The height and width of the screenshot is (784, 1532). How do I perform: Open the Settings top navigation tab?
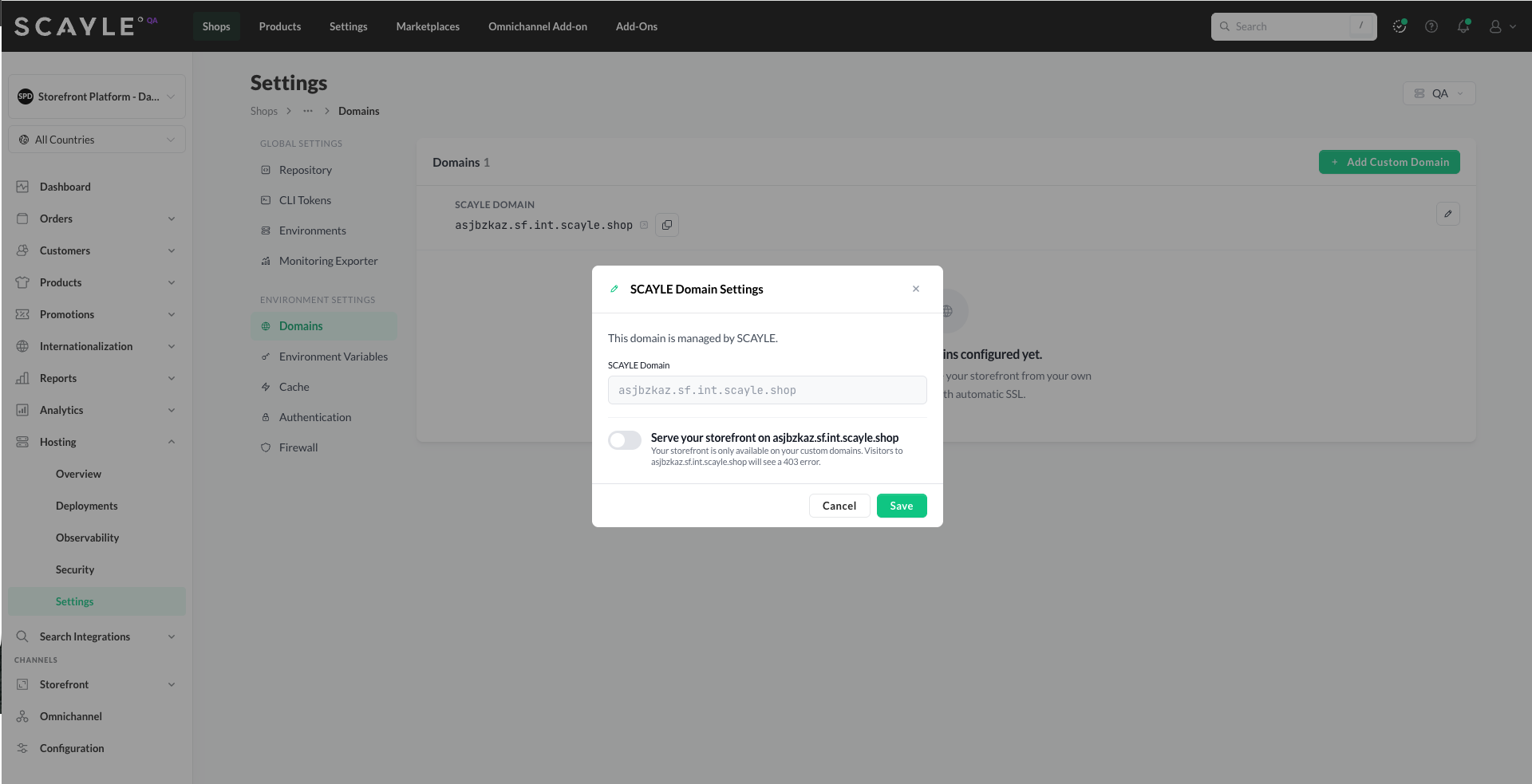349,26
